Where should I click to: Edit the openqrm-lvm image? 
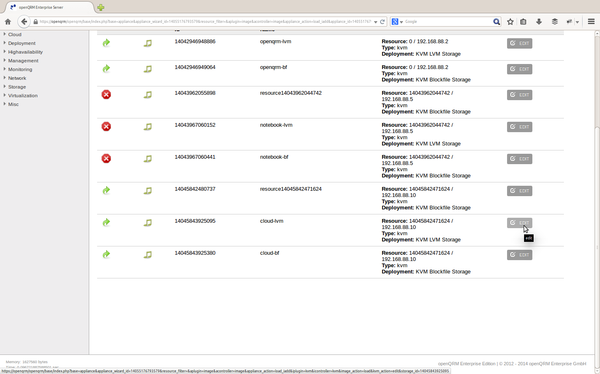pos(519,43)
